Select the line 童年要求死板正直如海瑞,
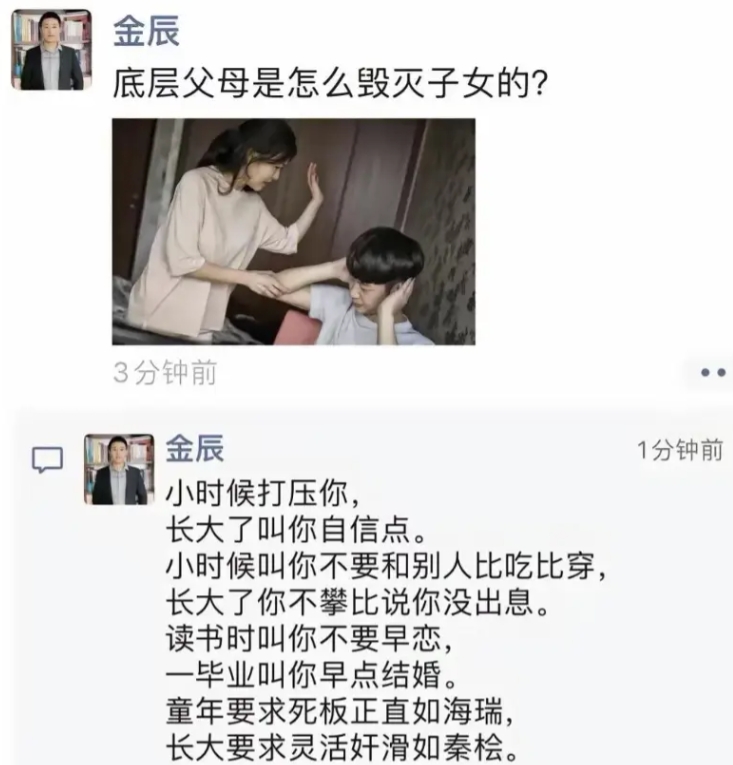This screenshot has width=733, height=765. pyautogui.click(x=340, y=712)
